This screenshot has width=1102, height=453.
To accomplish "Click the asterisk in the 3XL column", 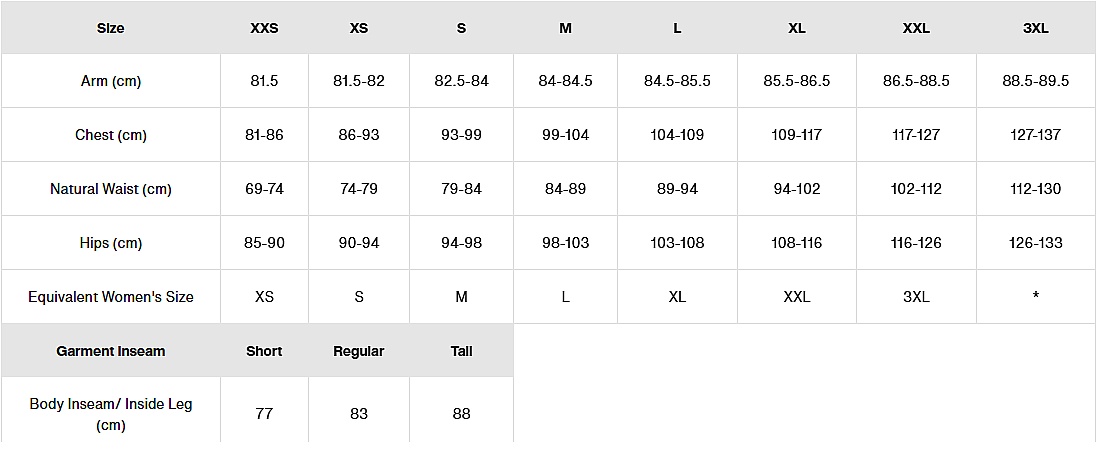I will [1035, 297].
